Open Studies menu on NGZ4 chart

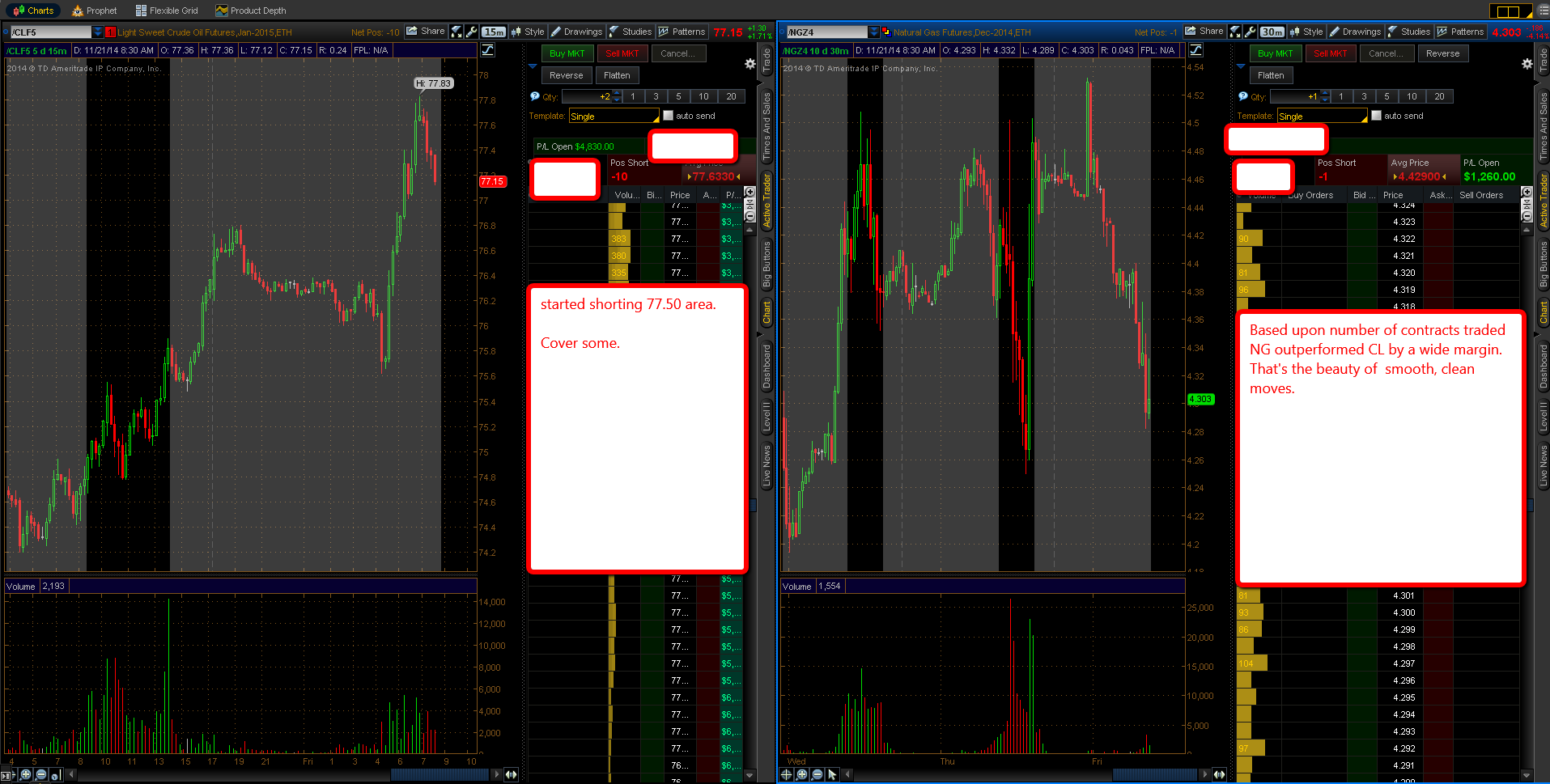click(x=1408, y=32)
